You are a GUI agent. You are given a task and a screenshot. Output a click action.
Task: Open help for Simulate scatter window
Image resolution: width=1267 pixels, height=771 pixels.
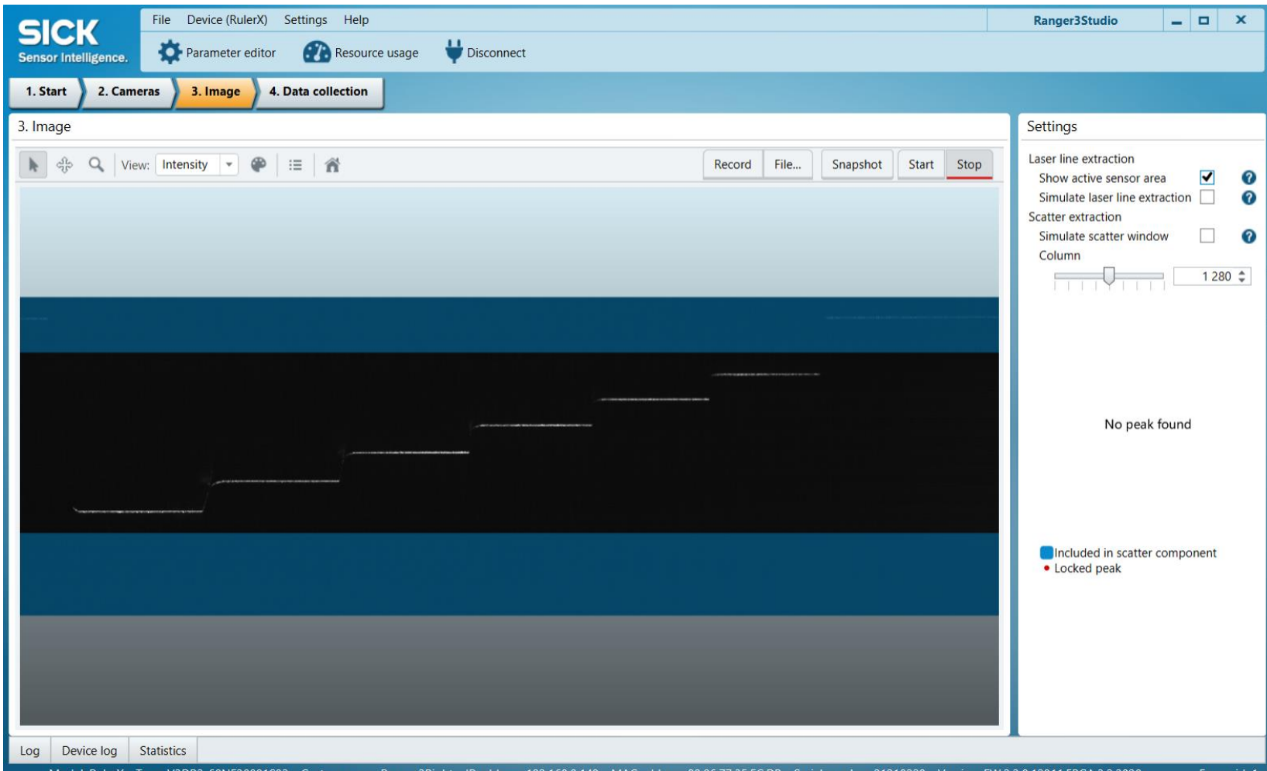(x=1248, y=236)
